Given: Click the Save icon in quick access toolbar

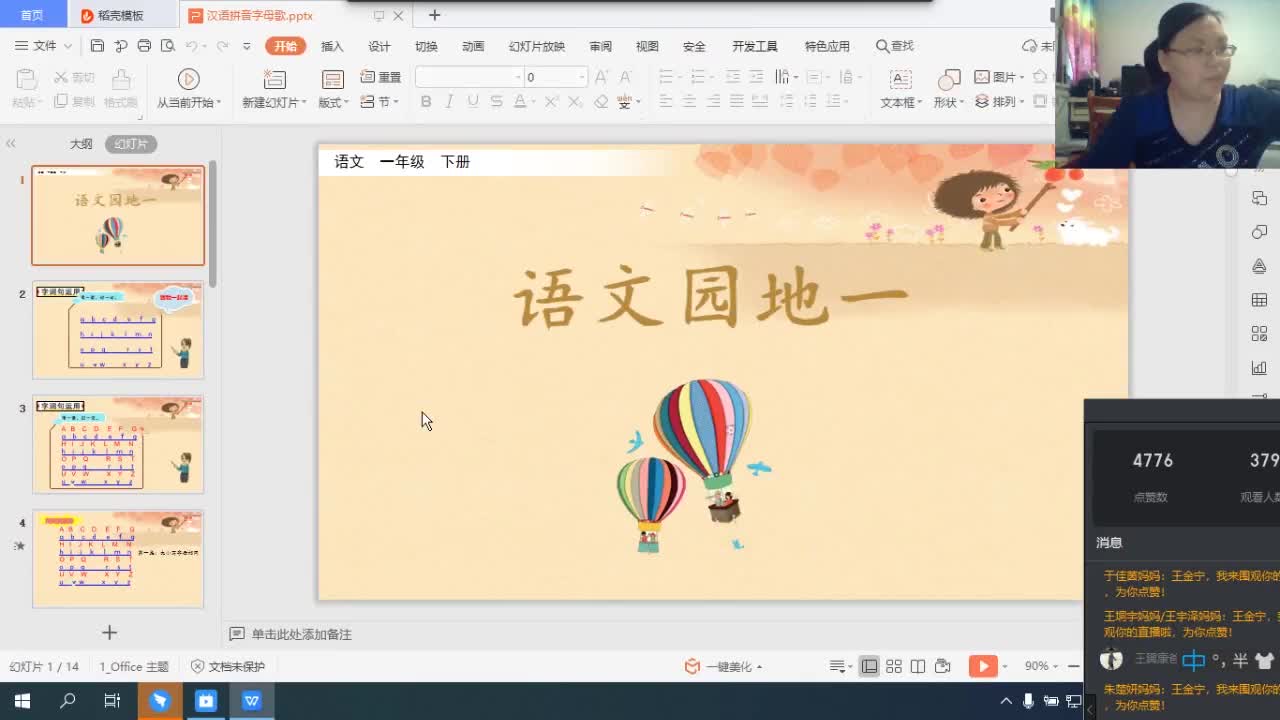Looking at the screenshot, I should [x=97, y=46].
